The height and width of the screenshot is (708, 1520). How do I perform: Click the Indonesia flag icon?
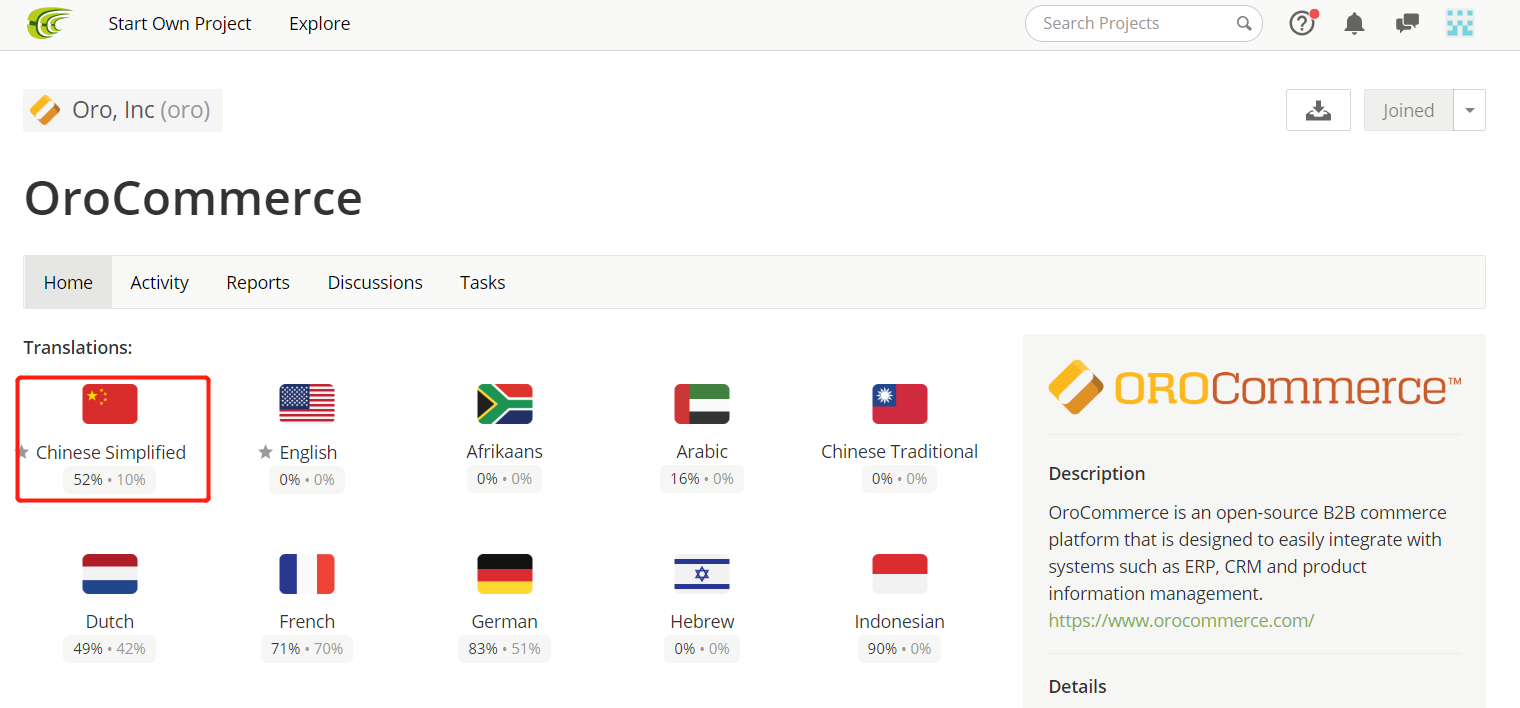pos(900,574)
